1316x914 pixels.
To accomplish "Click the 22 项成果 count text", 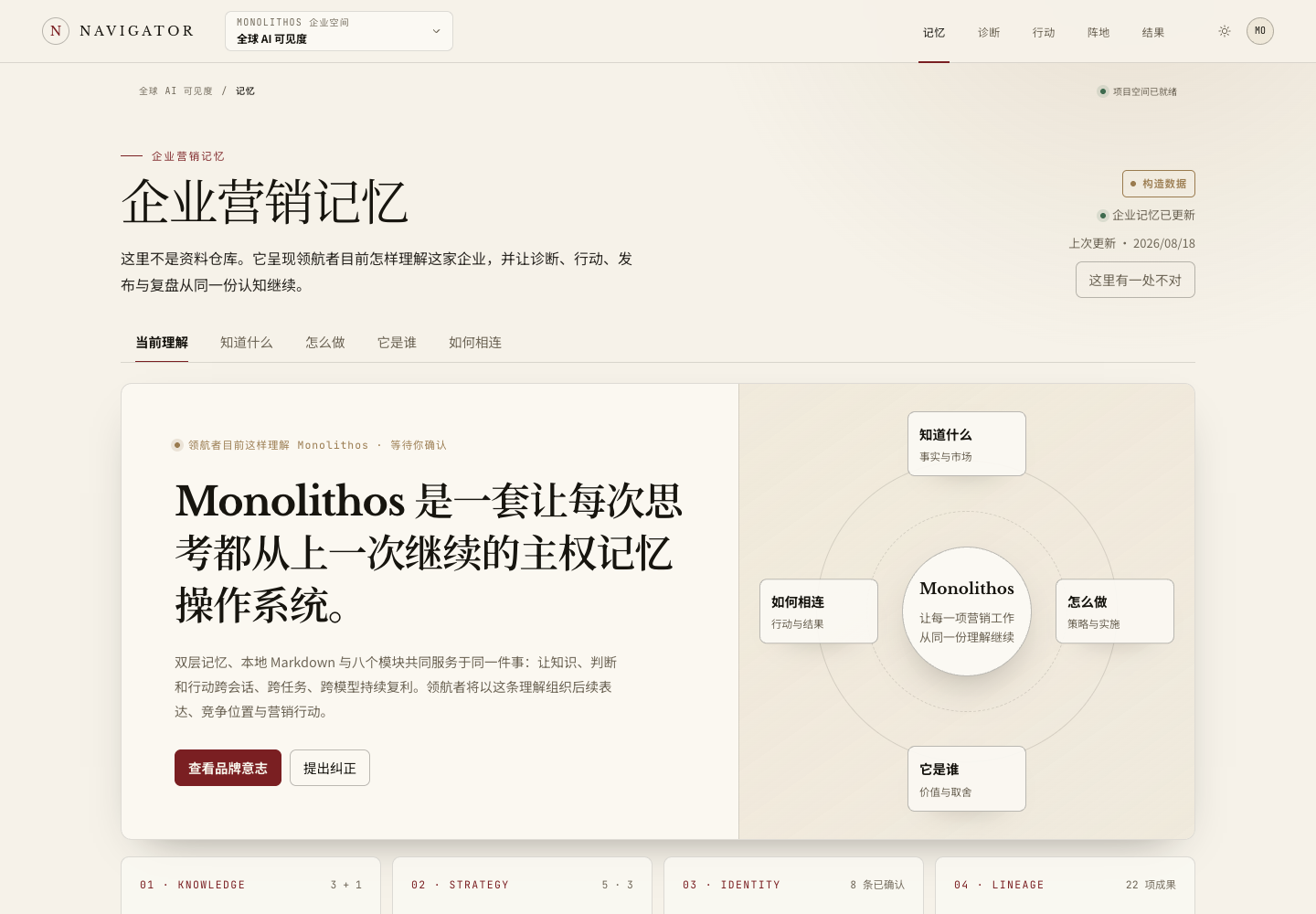I will [x=1151, y=885].
